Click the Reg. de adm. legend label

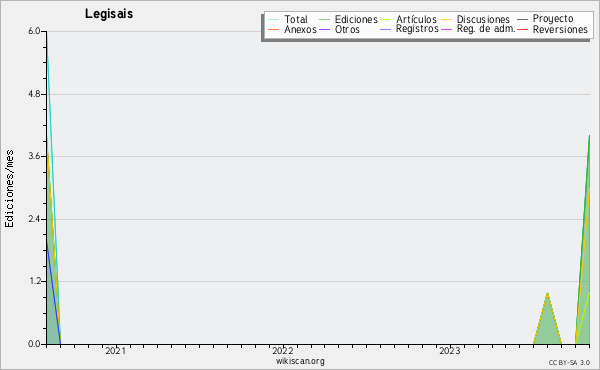(486, 29)
